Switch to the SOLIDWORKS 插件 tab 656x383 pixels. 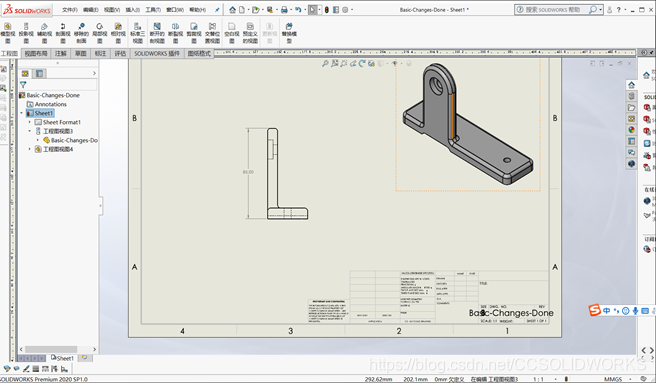click(156, 54)
